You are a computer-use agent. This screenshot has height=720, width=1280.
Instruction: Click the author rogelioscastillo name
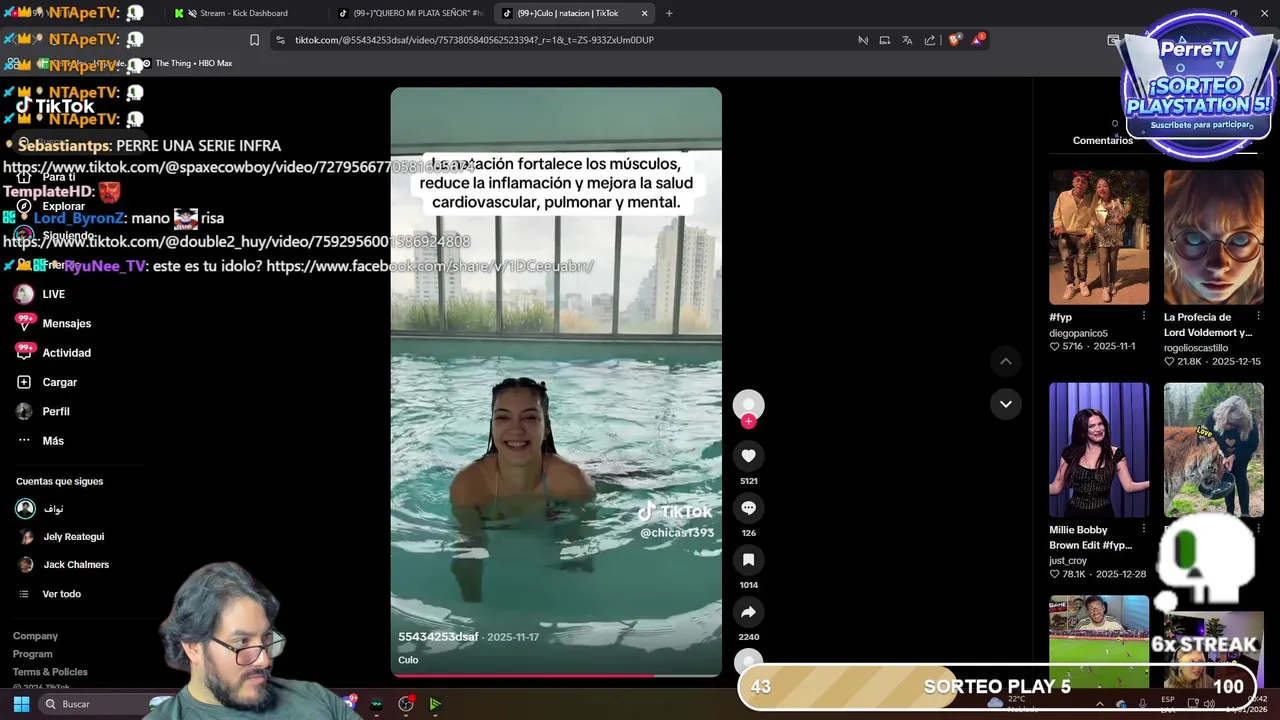1195,348
